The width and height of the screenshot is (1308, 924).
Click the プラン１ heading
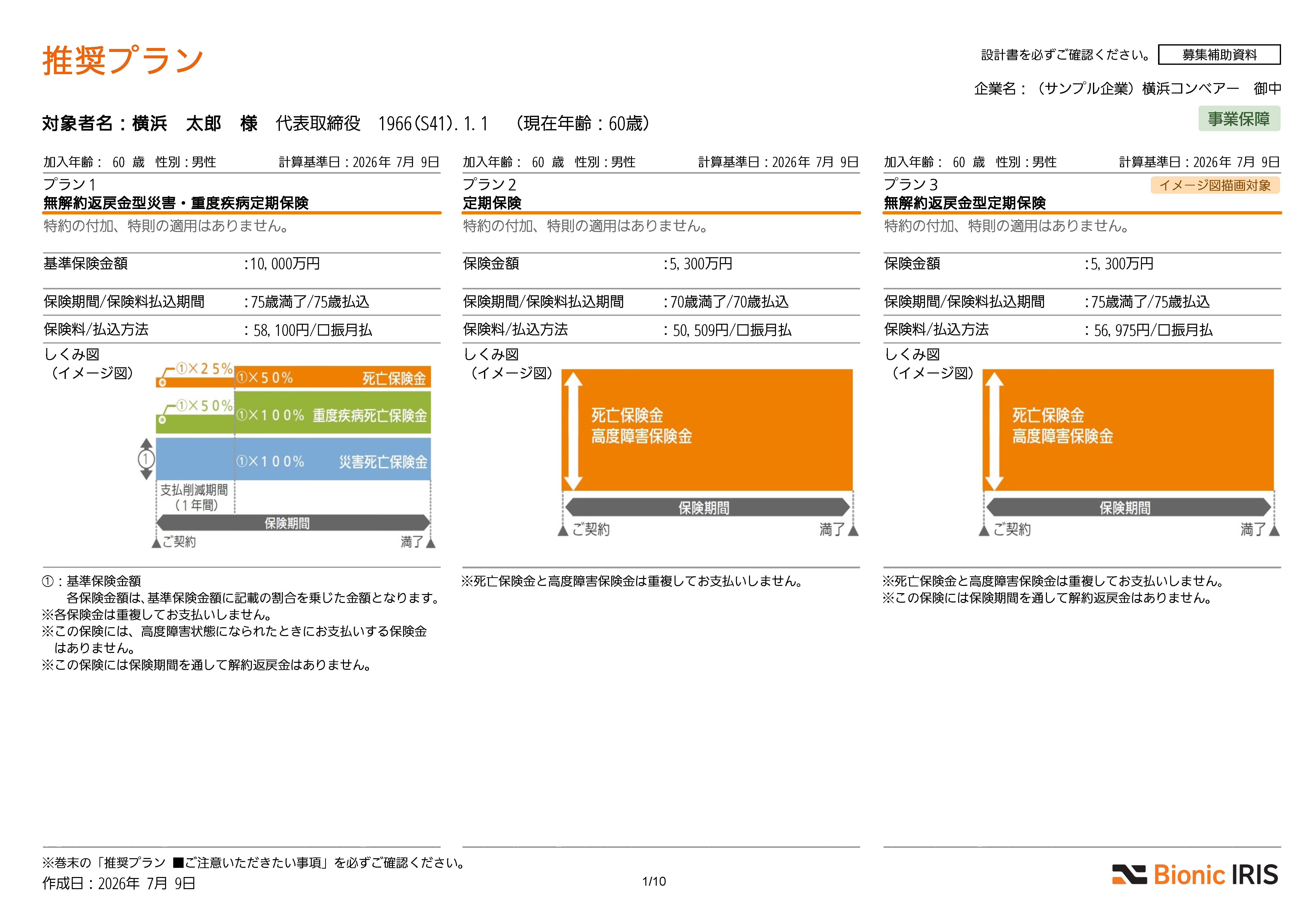[70, 184]
